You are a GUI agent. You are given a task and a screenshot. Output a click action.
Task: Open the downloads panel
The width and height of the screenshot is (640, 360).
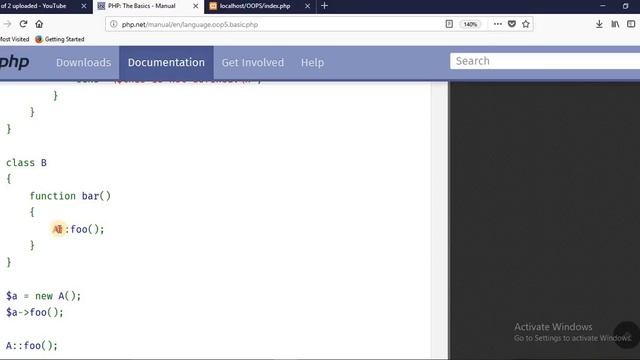(599, 24)
